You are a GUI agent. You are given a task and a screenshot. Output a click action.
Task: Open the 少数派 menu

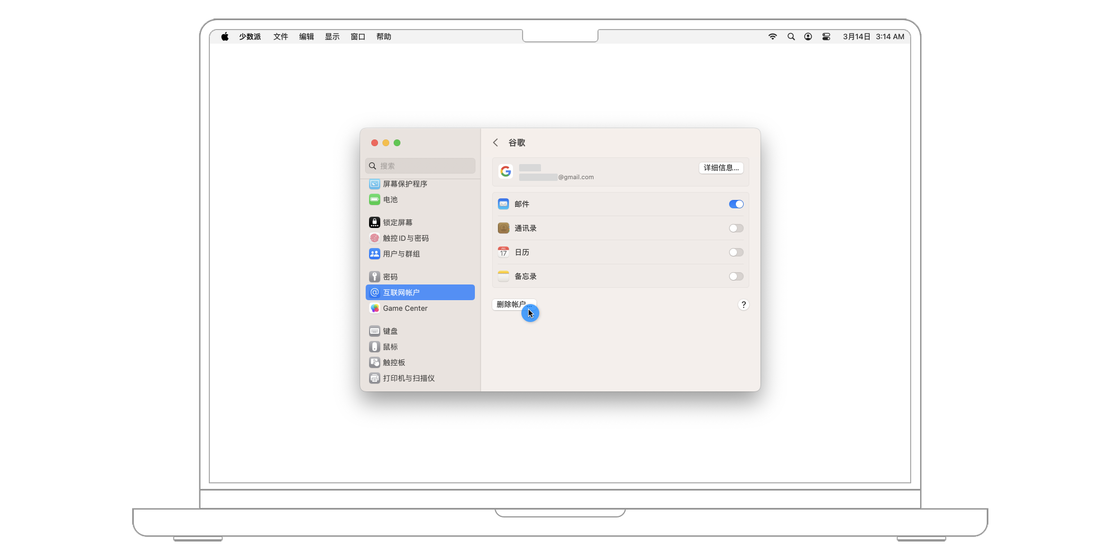point(250,36)
